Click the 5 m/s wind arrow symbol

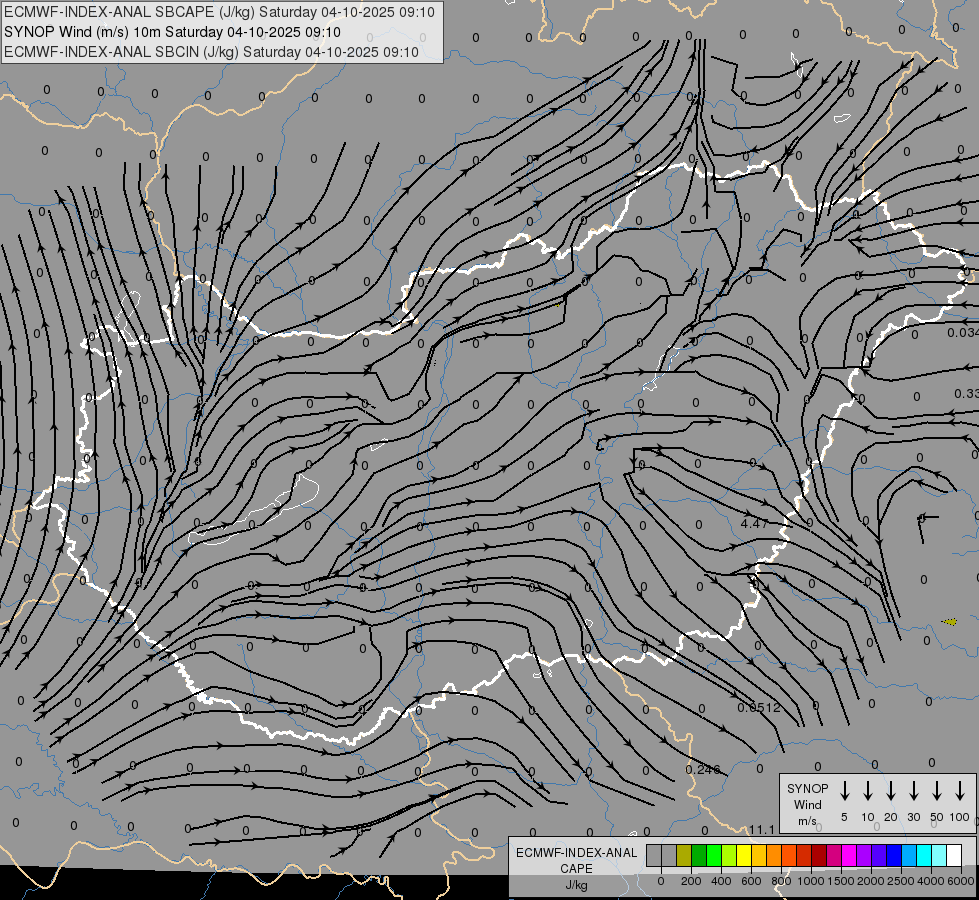pyautogui.click(x=845, y=791)
